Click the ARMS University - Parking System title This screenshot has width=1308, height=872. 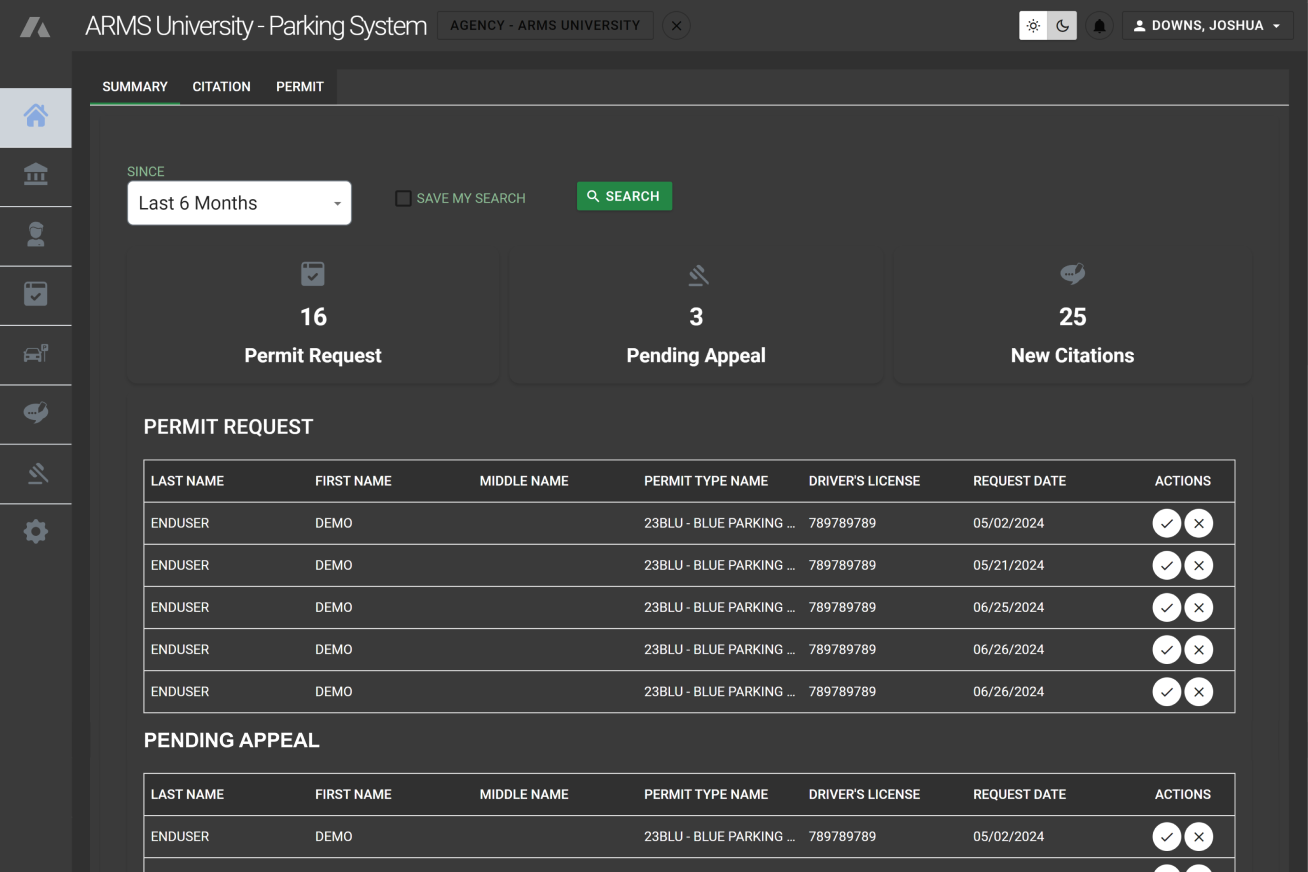tap(256, 26)
